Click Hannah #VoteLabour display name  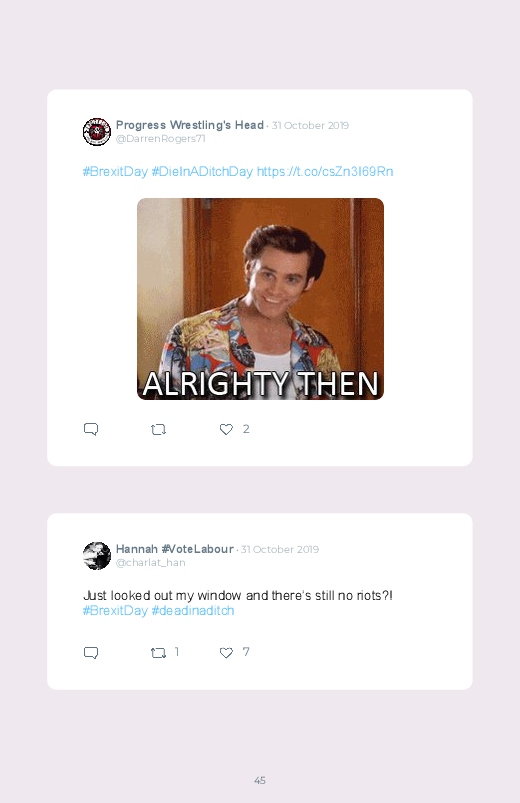coord(175,549)
